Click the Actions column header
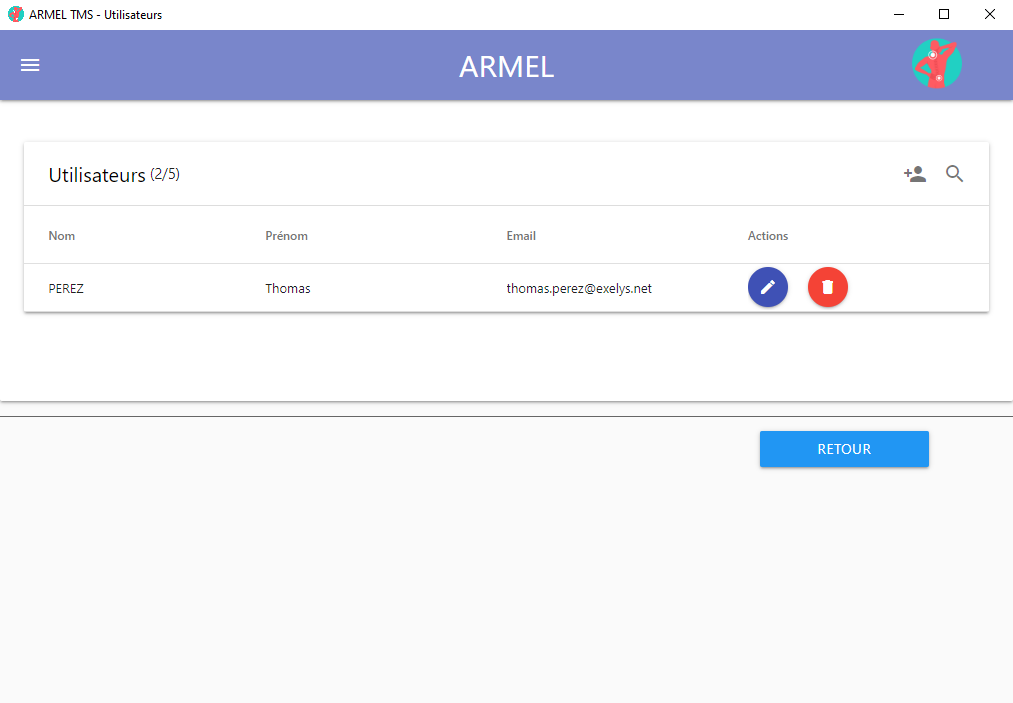 [x=768, y=236]
